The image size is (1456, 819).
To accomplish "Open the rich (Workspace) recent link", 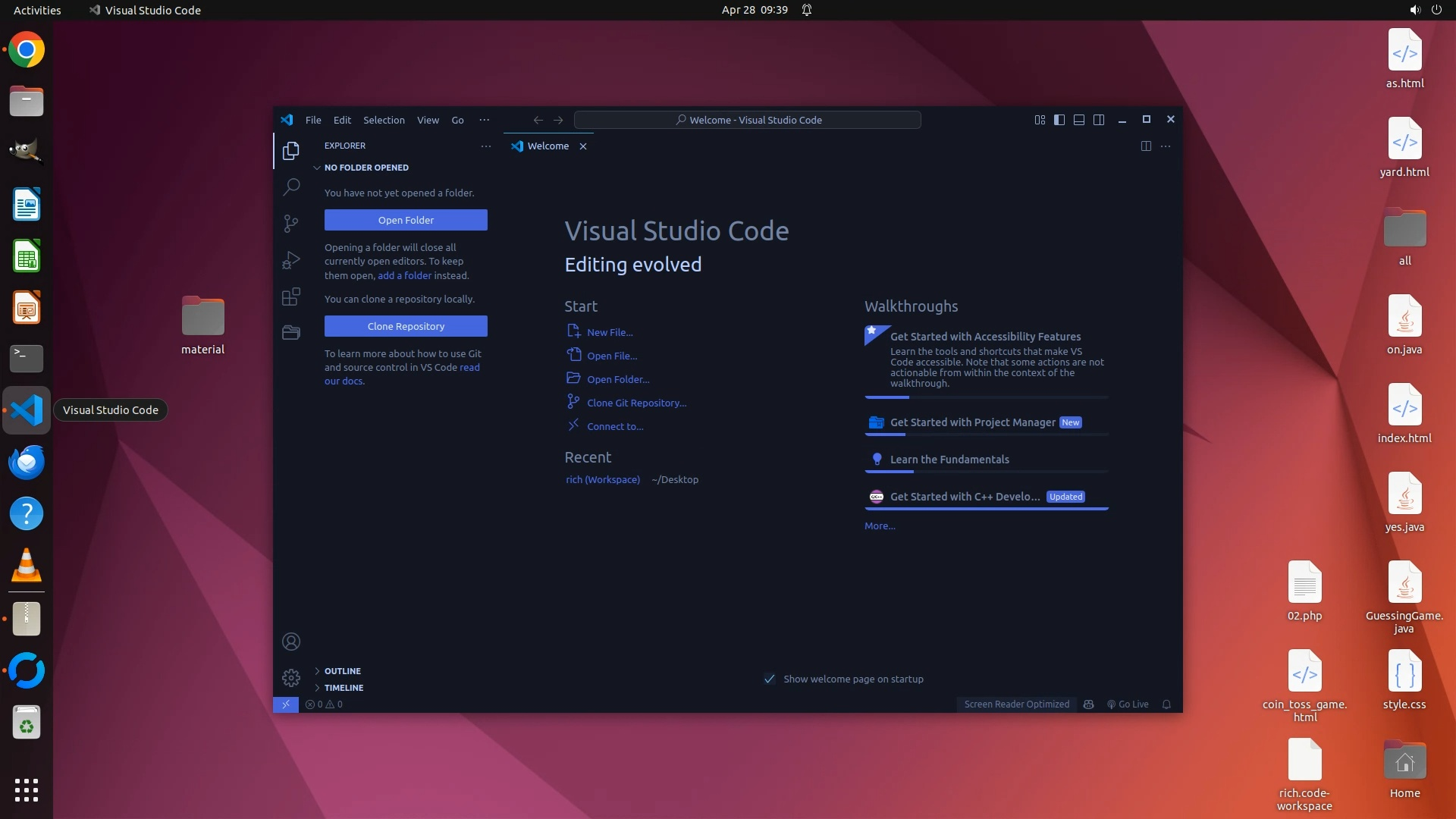I will click(602, 479).
